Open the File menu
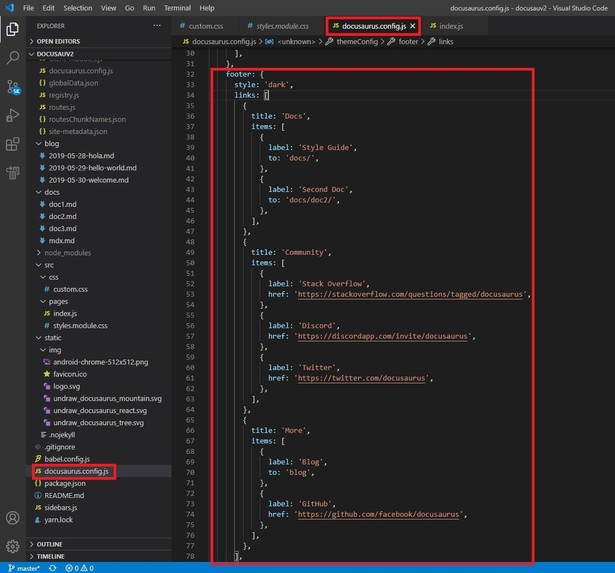The image size is (615, 573). pyautogui.click(x=29, y=8)
